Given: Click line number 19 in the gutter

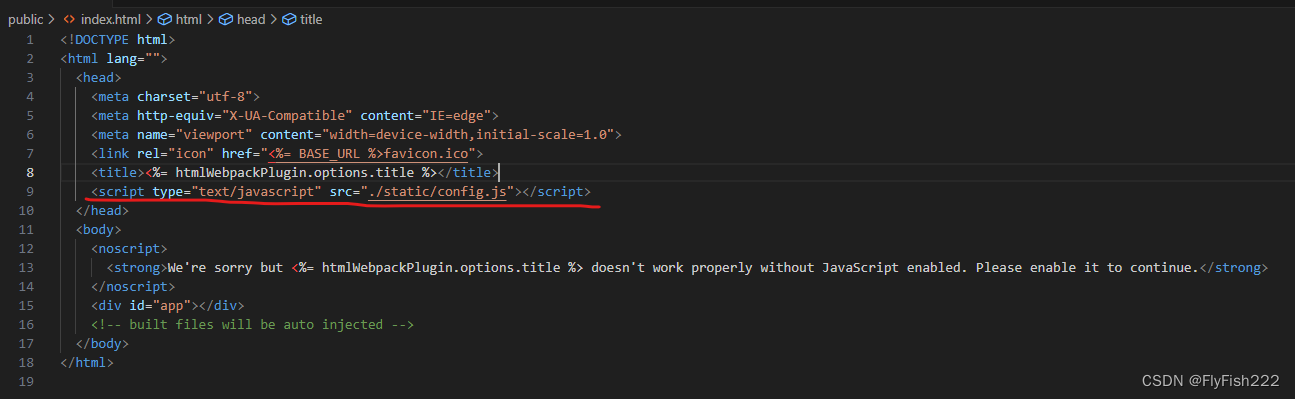Looking at the screenshot, I should coord(26,381).
